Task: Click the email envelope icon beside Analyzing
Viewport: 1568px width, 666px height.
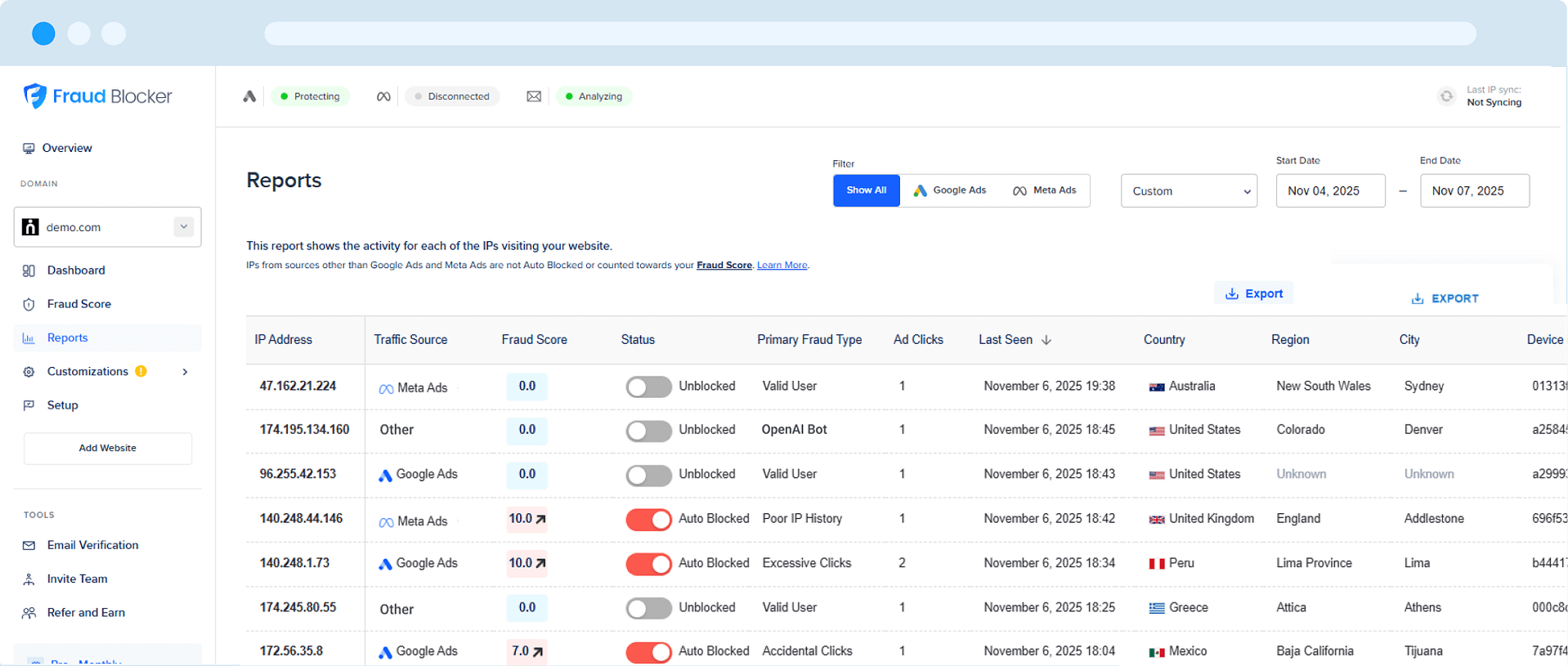Action: [x=534, y=96]
